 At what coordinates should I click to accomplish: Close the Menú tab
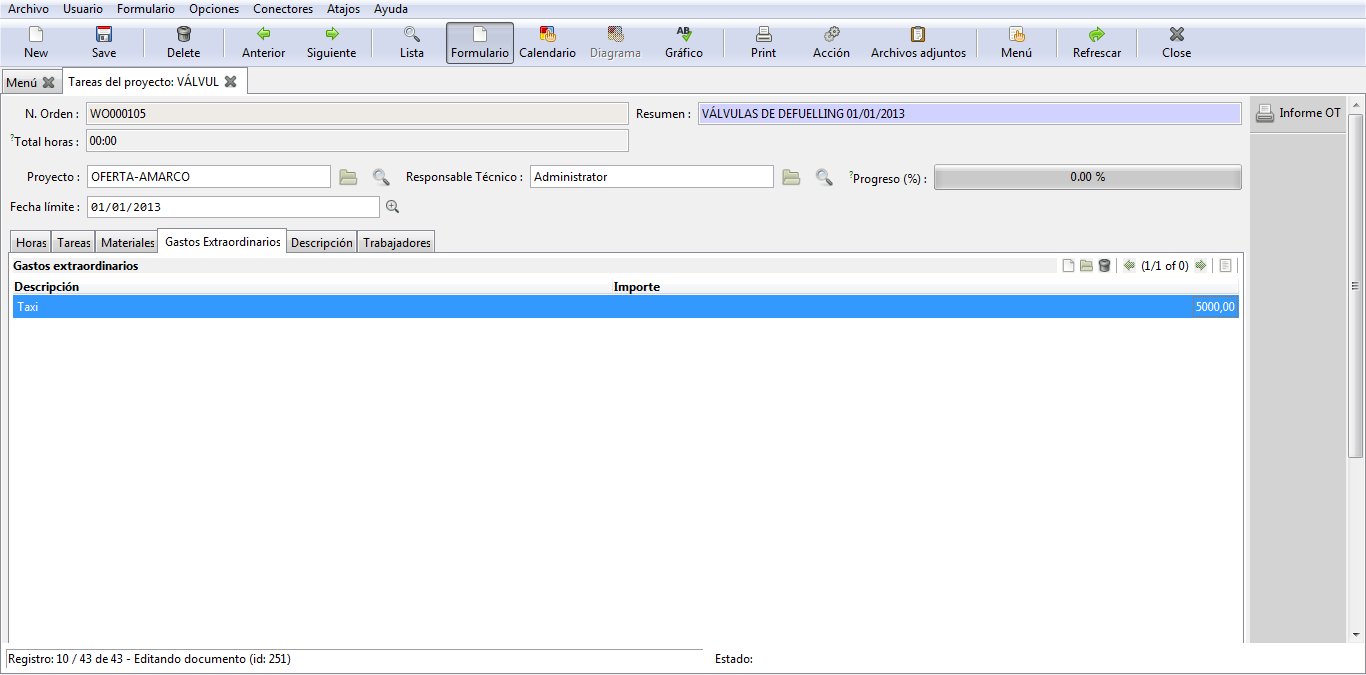tap(48, 82)
